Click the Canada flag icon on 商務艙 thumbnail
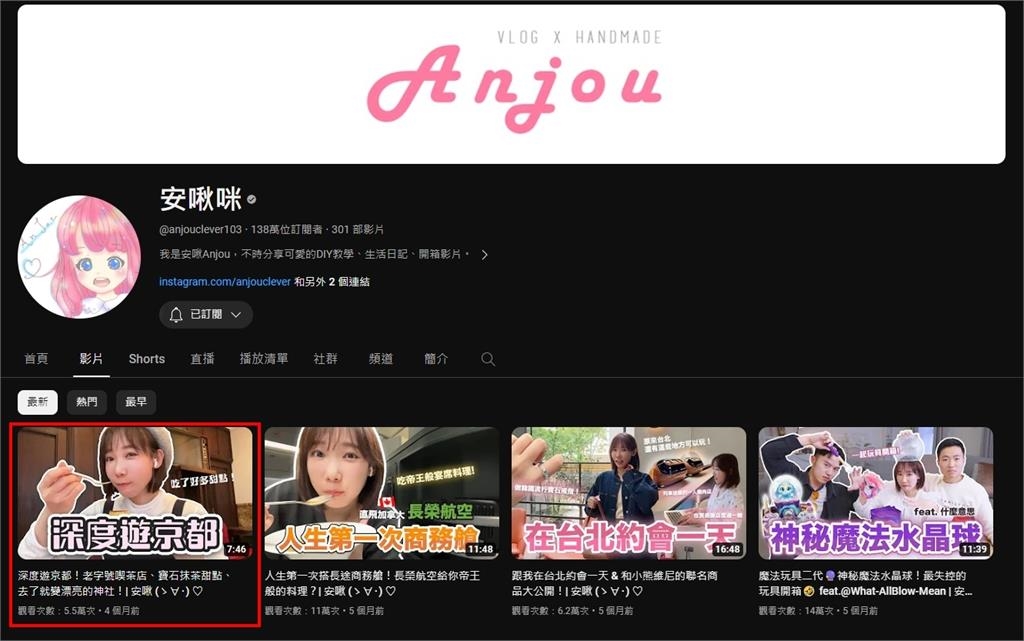The image size is (1024, 641). 387,501
